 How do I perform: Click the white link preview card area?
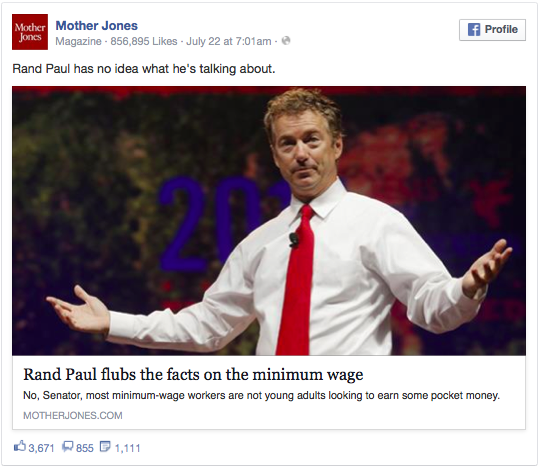[x=269, y=393]
